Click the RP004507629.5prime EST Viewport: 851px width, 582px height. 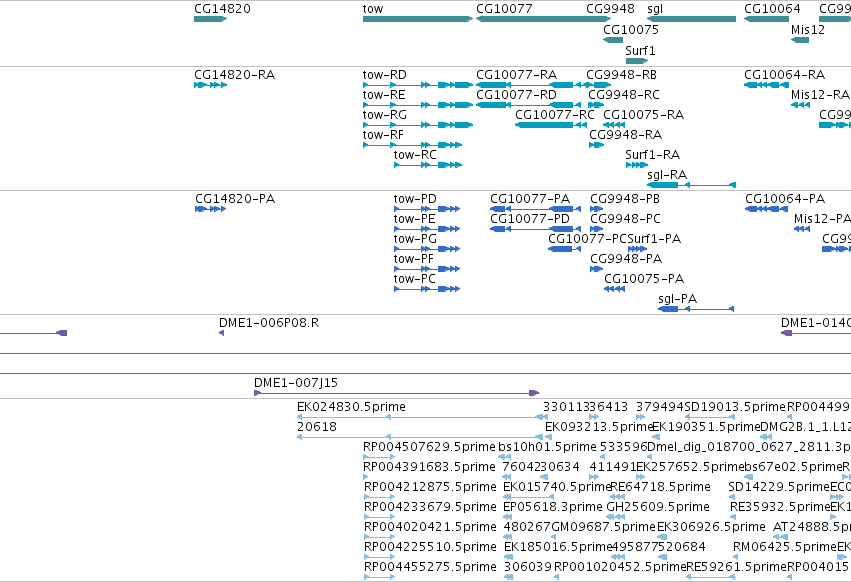379,457
